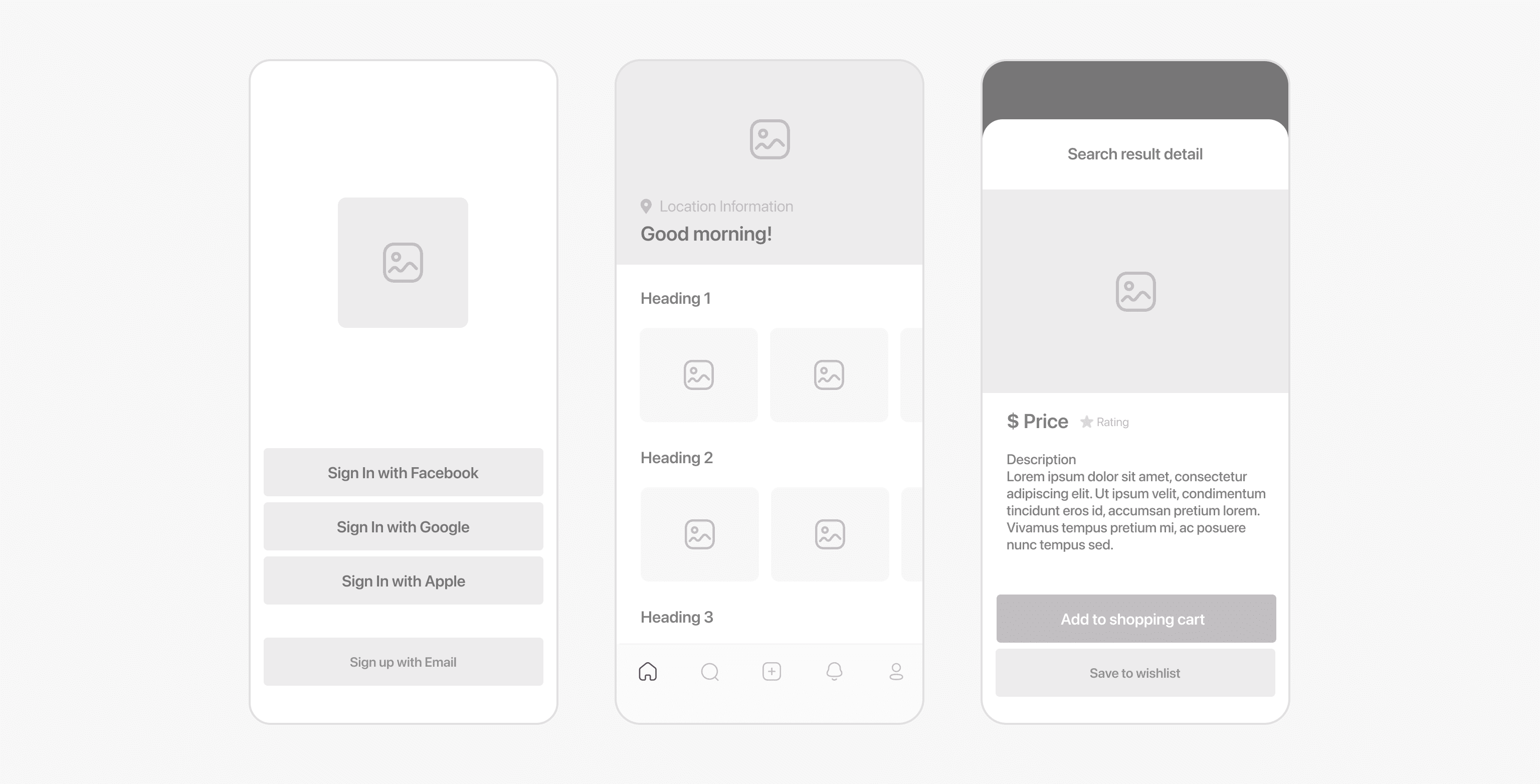Click the Home icon in bottom navigation
The width and height of the screenshot is (1540, 784).
pos(649,671)
